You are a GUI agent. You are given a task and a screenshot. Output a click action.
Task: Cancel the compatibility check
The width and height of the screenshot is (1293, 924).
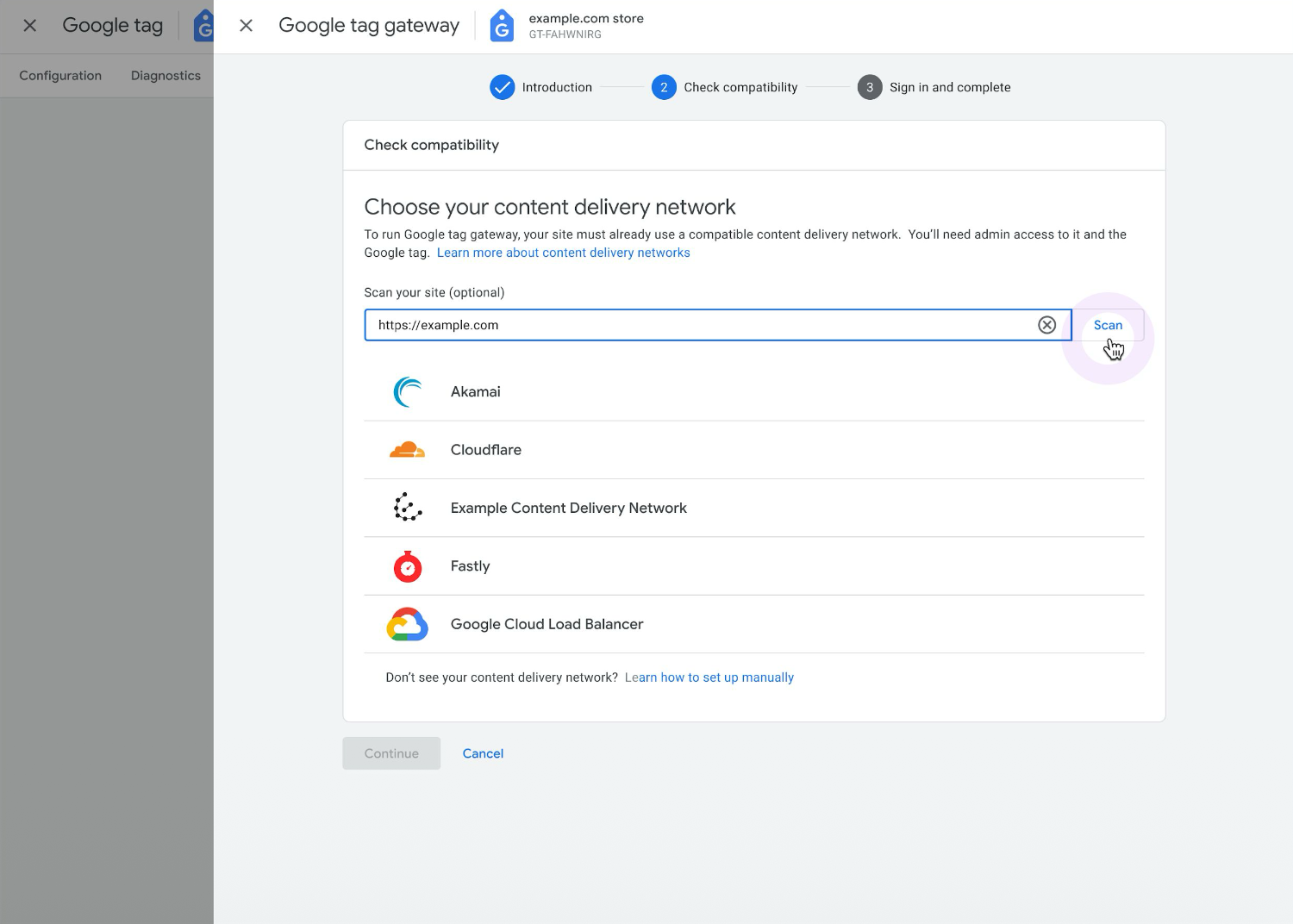click(483, 752)
